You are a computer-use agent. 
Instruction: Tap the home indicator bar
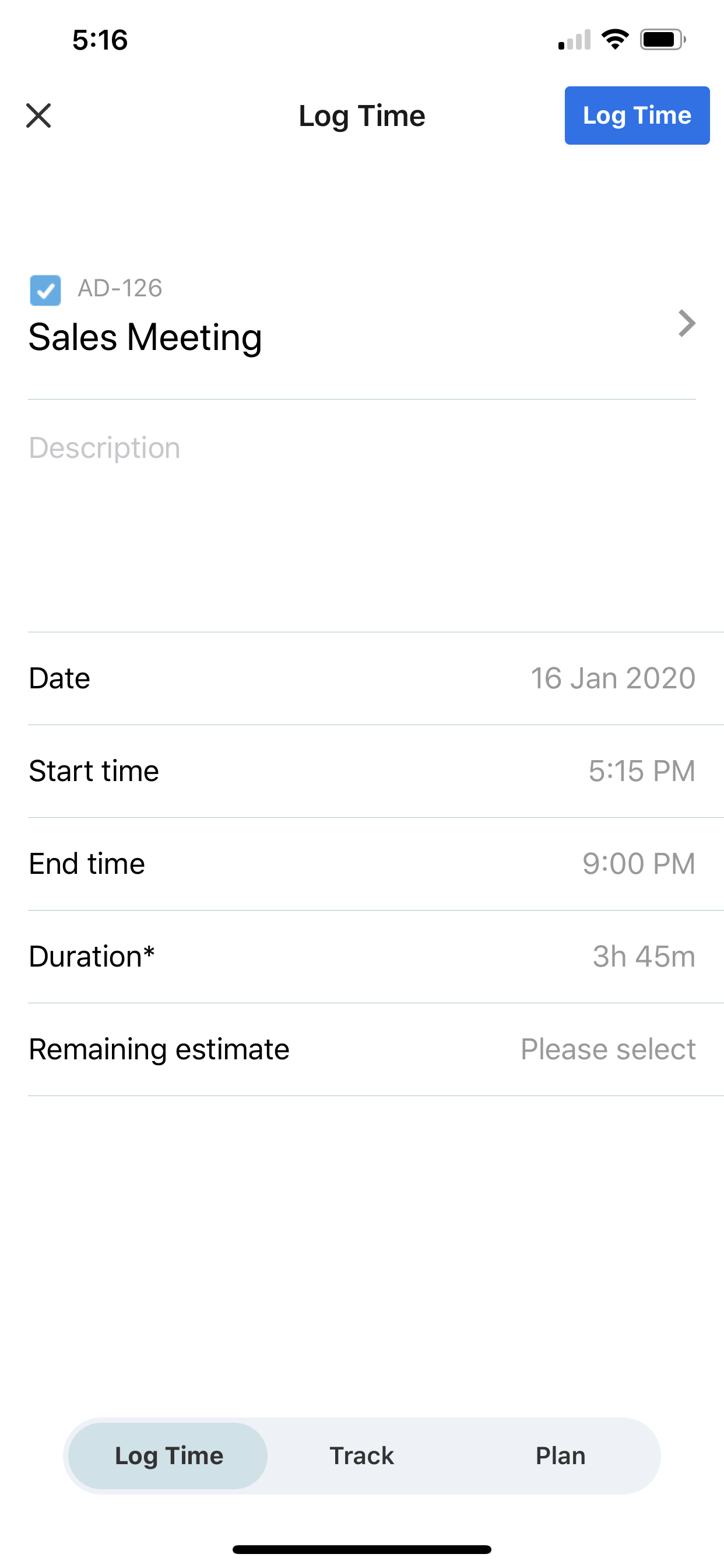click(x=361, y=1549)
